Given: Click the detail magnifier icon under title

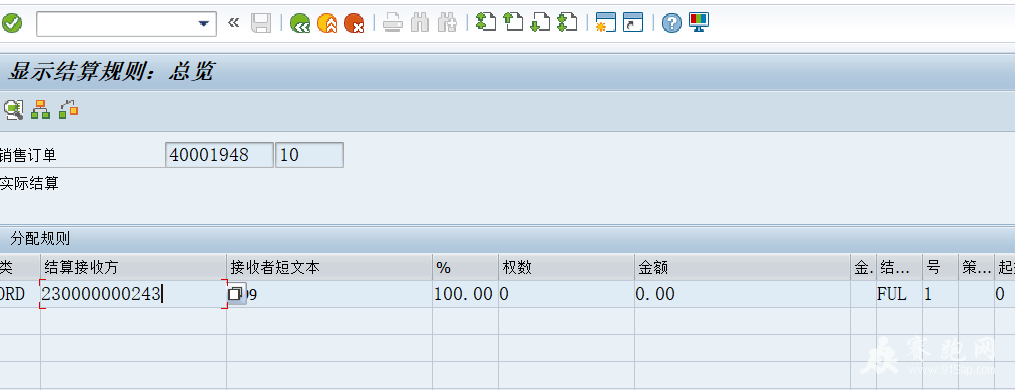Looking at the screenshot, I should (x=13, y=110).
